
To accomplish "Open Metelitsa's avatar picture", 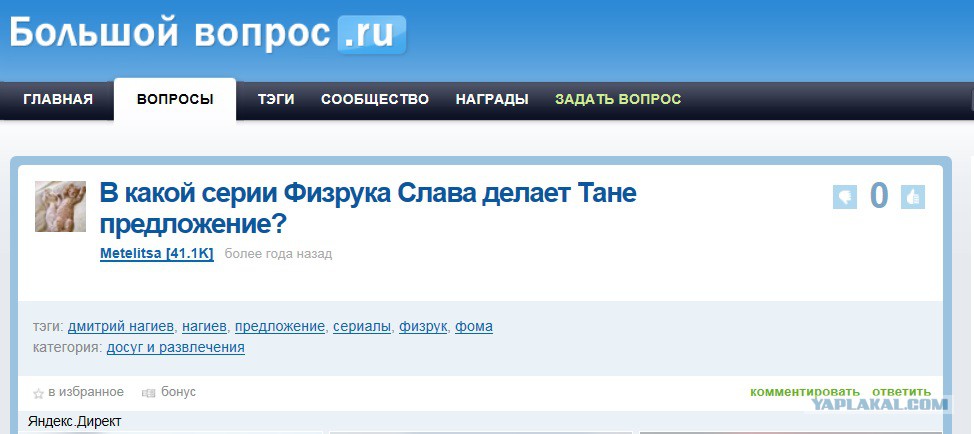I will click(60, 207).
